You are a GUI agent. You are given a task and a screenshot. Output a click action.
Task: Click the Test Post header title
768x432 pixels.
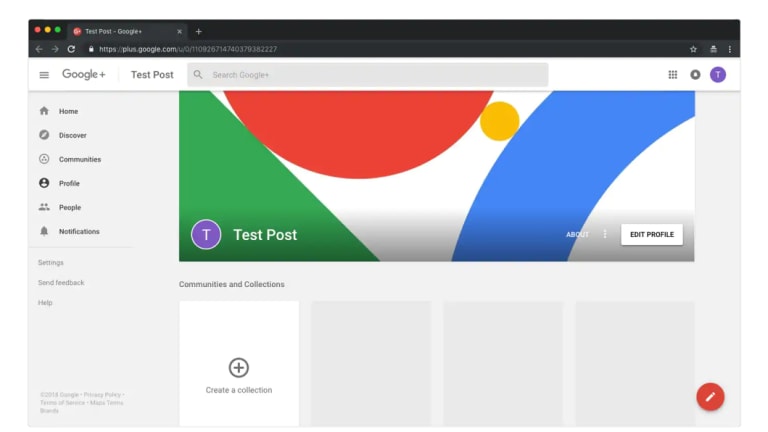152,74
